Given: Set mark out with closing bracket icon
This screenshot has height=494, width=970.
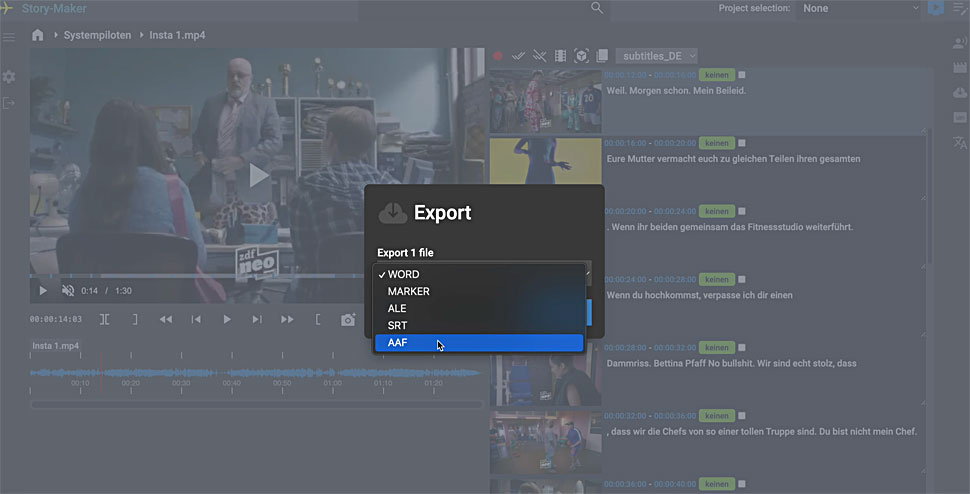Looking at the screenshot, I should point(135,320).
